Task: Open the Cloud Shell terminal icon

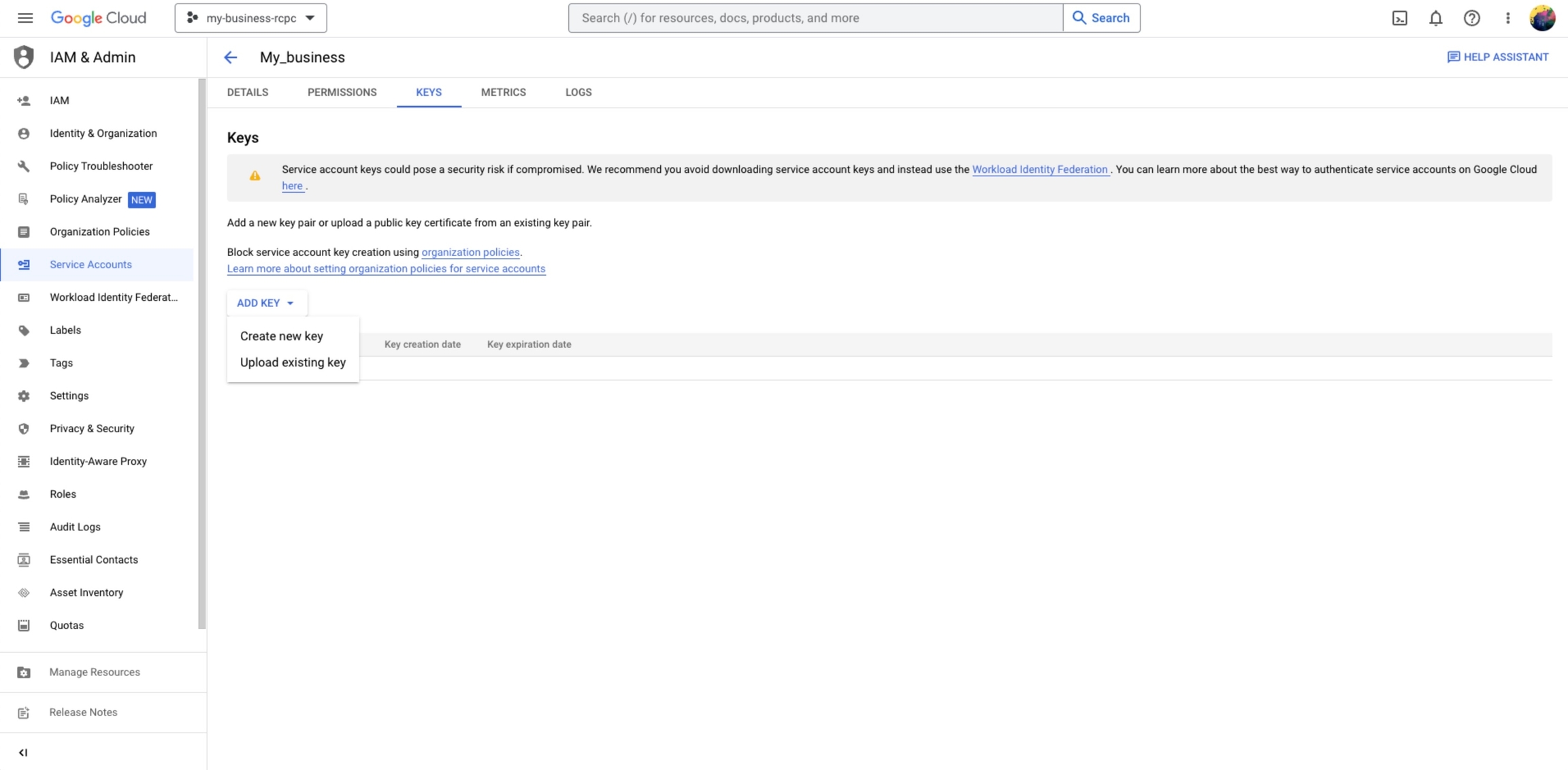Action: (x=1400, y=18)
